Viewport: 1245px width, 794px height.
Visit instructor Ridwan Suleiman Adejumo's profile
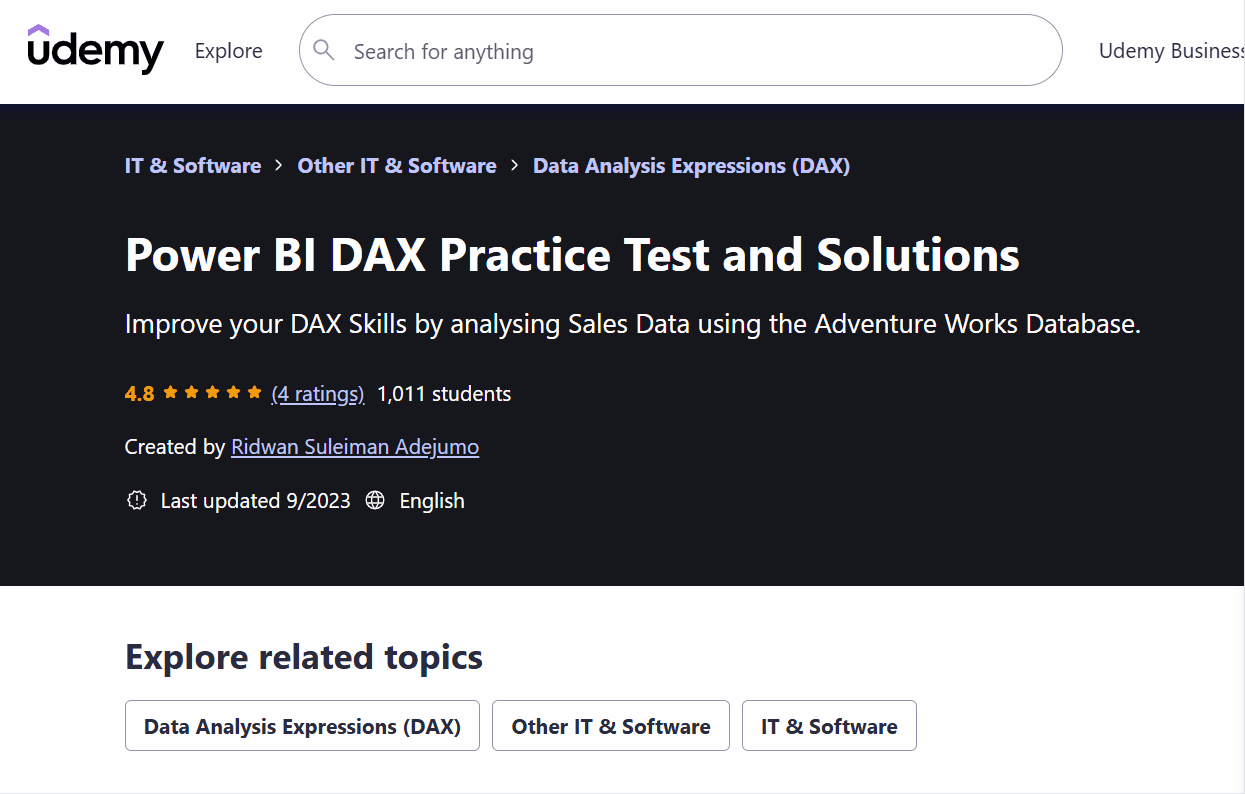pos(355,447)
